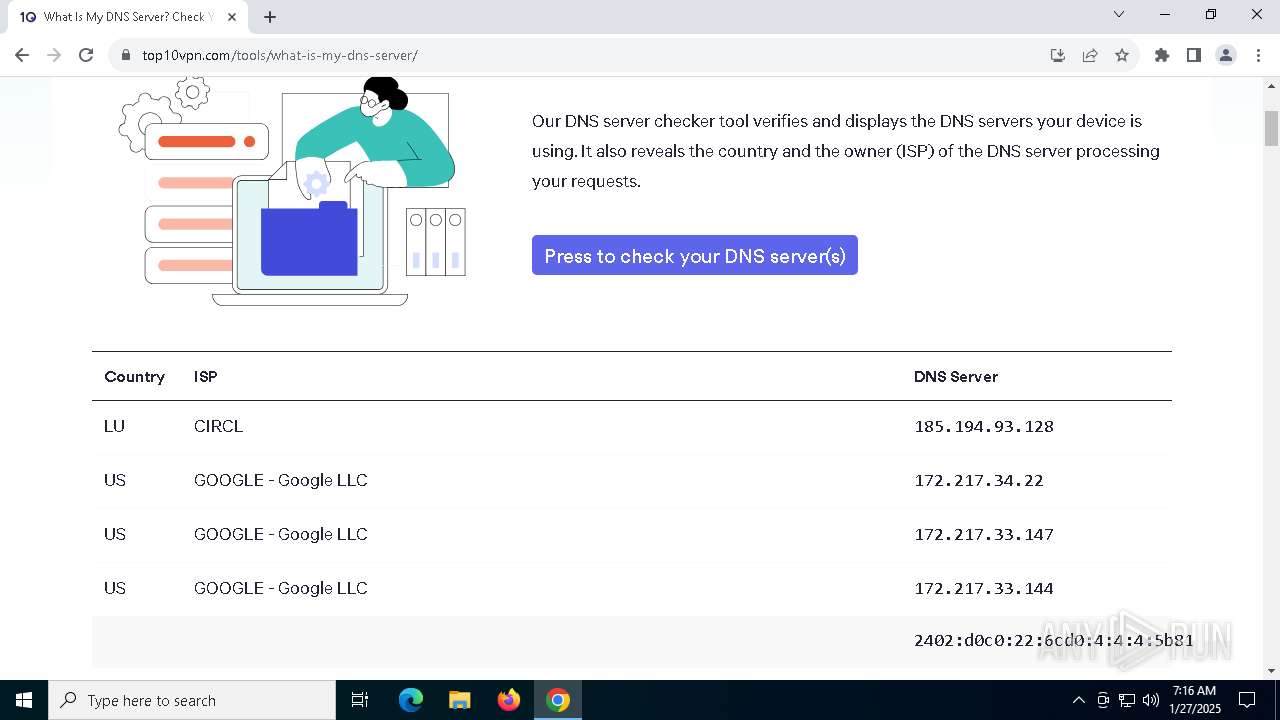Select IP address 172.217.34.22
This screenshot has width=1280, height=720.
point(979,480)
